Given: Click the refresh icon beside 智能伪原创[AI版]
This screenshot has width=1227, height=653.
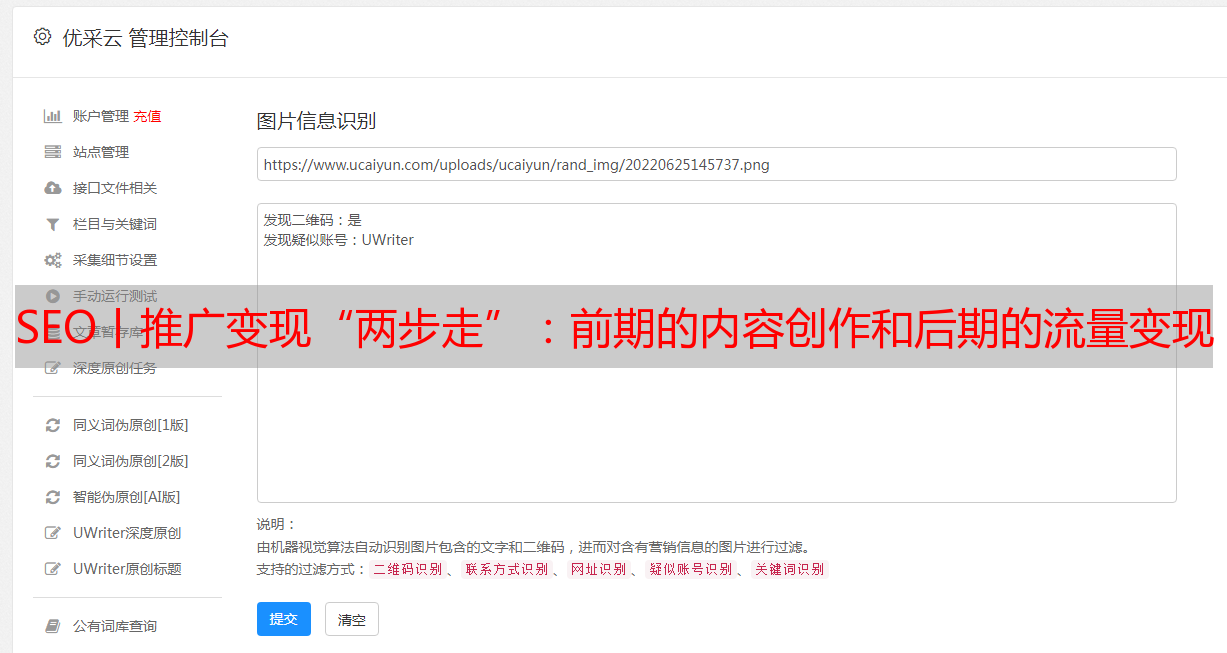Looking at the screenshot, I should [53, 497].
